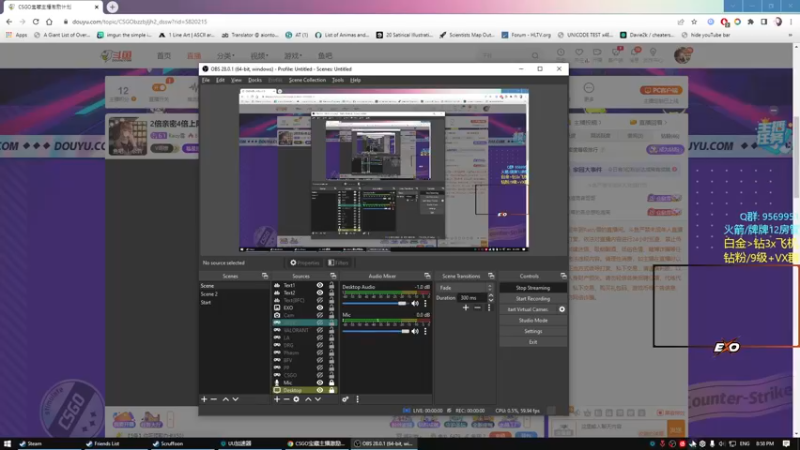Viewport: 800px width, 450px height.
Task: Remove scene transition with minus
Action: pos(478,308)
